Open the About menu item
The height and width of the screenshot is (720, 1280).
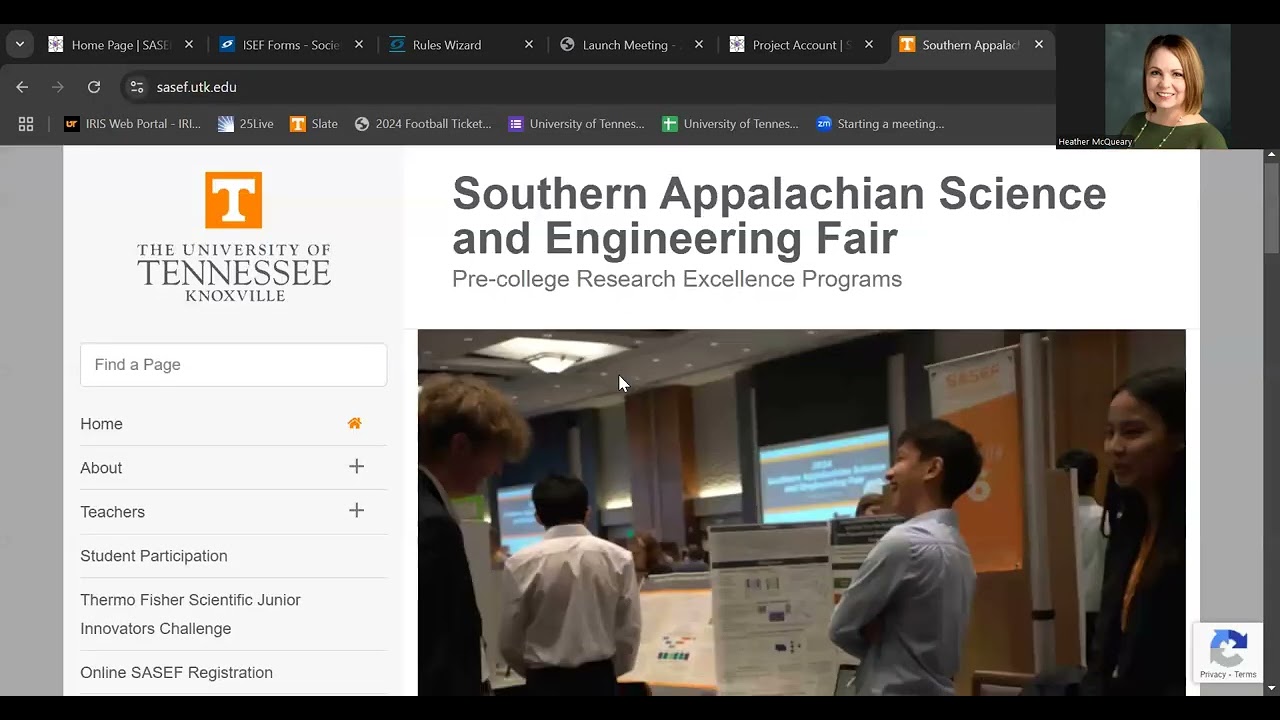(x=101, y=468)
